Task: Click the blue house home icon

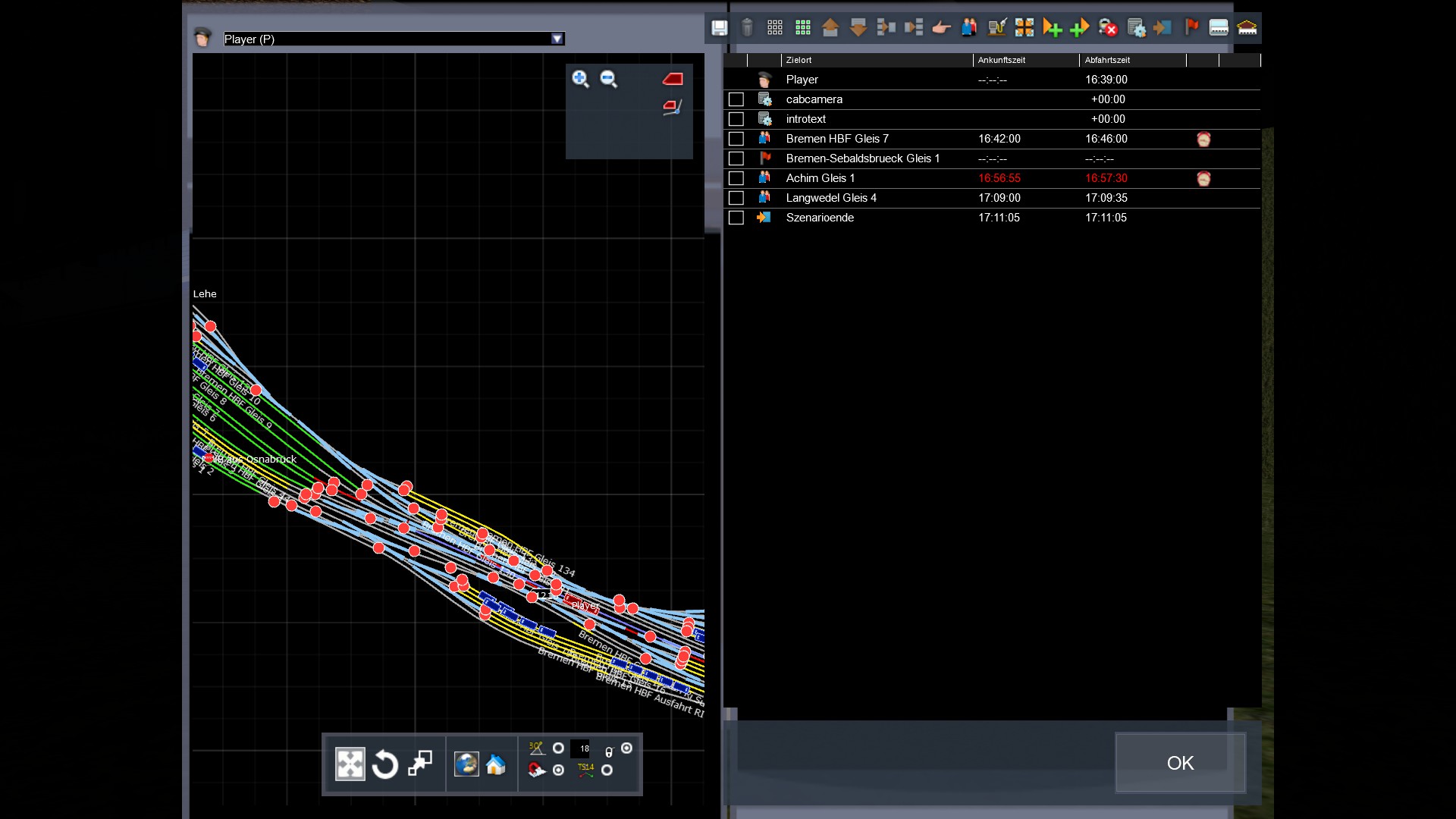Action: pos(496,764)
